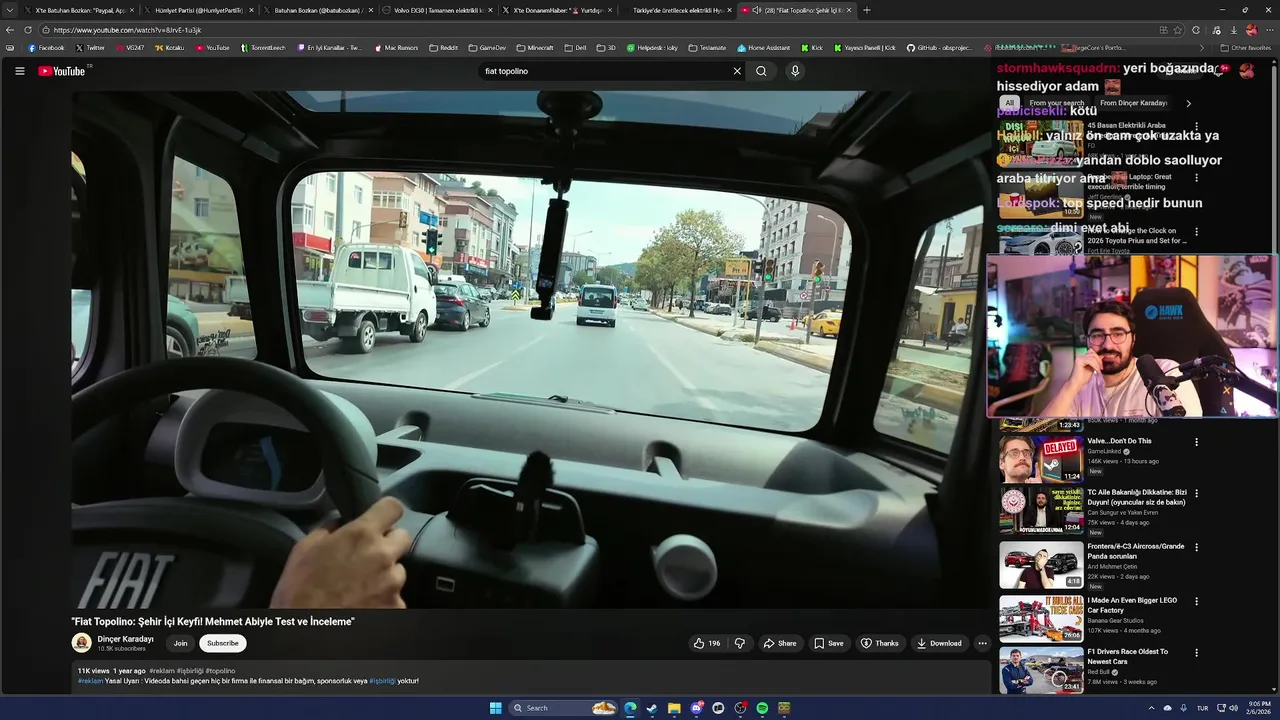The width and height of the screenshot is (1280, 720).
Task: Open the YouTube hamburger guide menu
Action: 19,71
